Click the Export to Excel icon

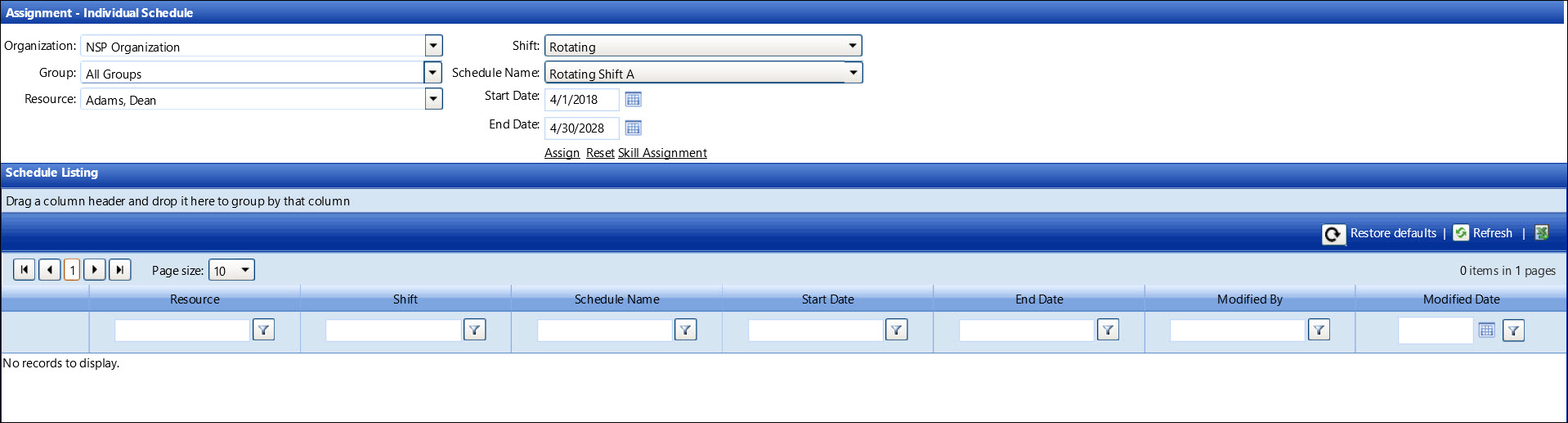[x=1542, y=233]
